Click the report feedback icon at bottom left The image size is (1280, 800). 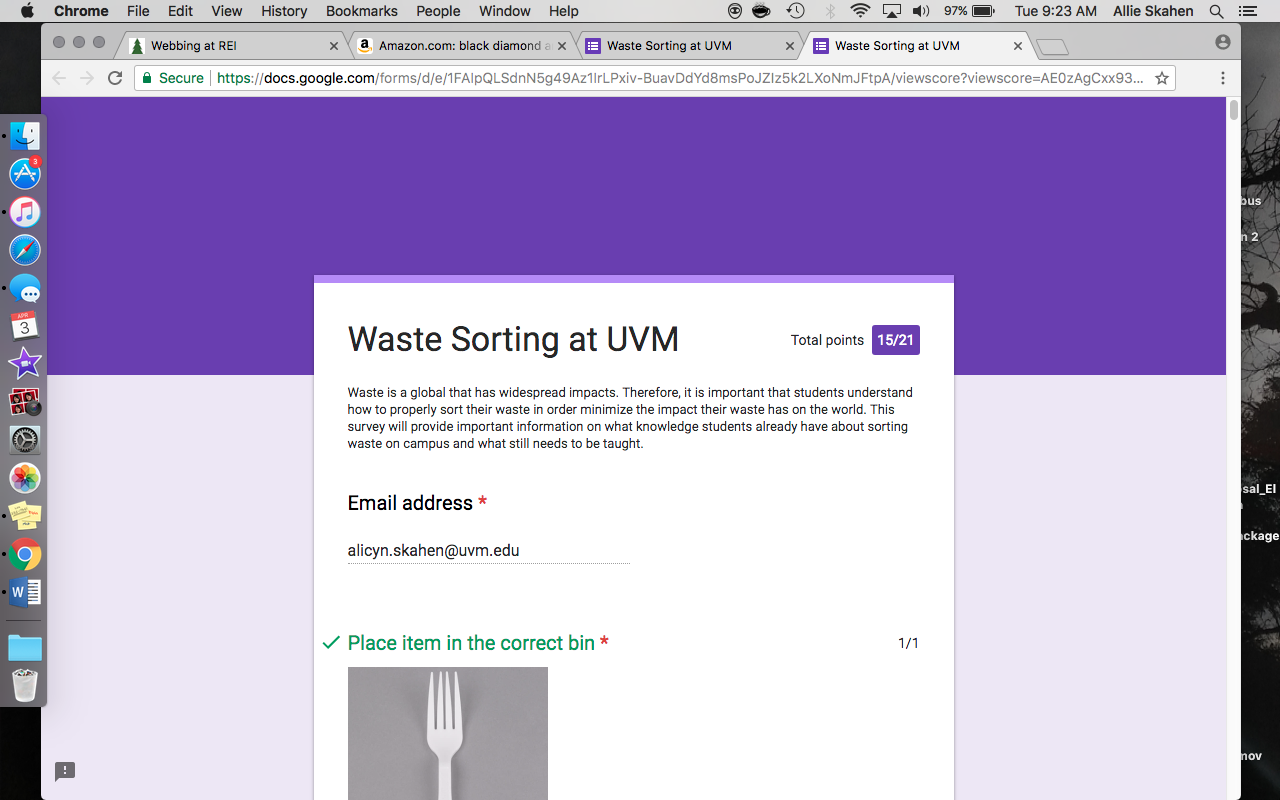[65, 771]
